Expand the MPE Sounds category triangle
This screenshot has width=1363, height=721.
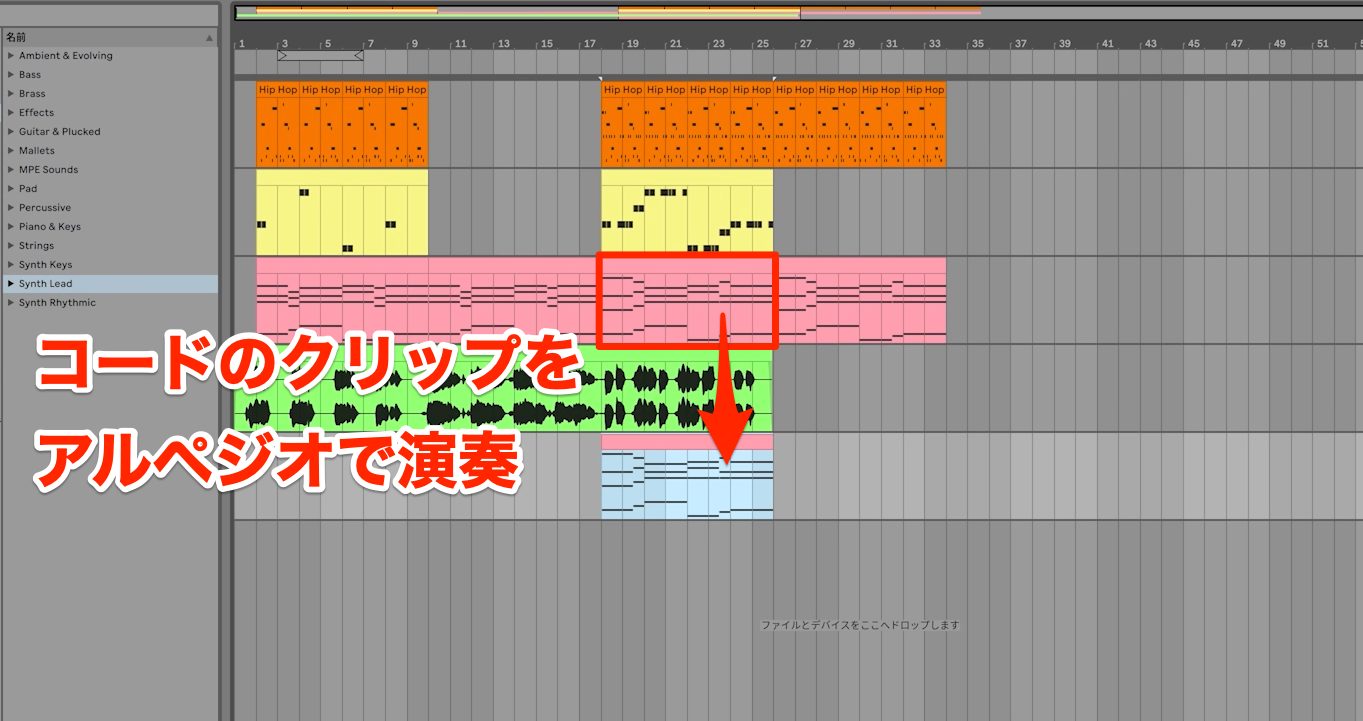pyautogui.click(x=11, y=170)
